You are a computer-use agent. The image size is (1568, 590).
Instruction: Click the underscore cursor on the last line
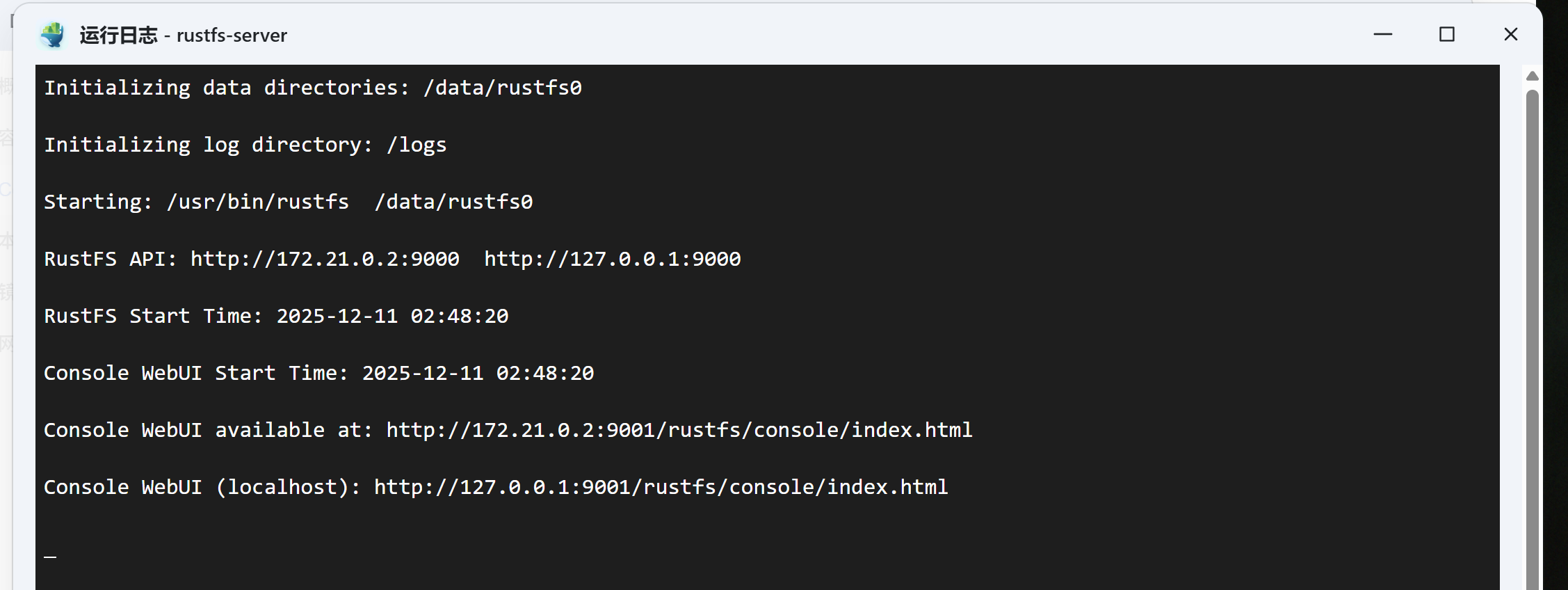pos(50,556)
